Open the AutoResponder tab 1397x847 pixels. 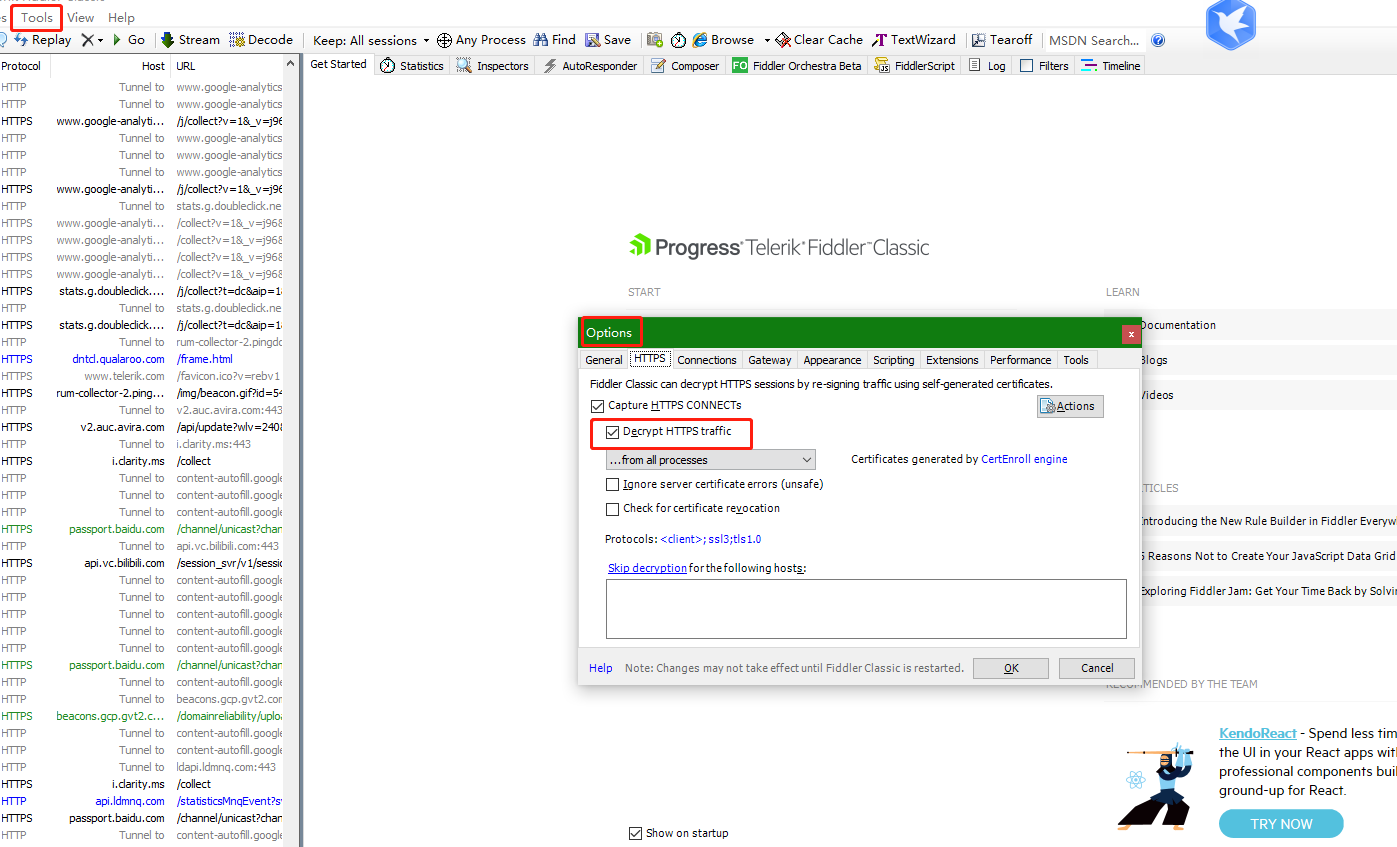tap(590, 66)
